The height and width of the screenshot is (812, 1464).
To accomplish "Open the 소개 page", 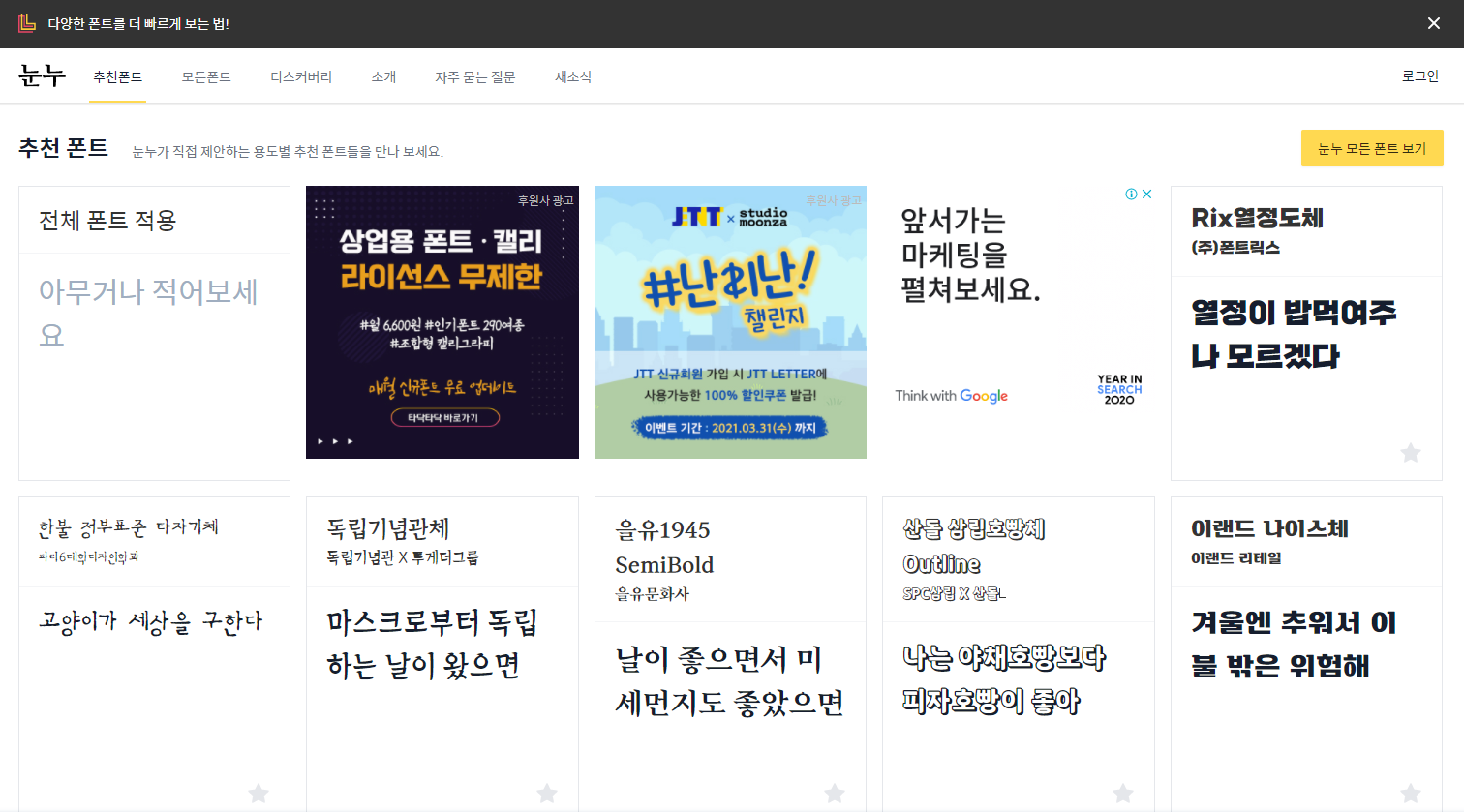I will 383,76.
